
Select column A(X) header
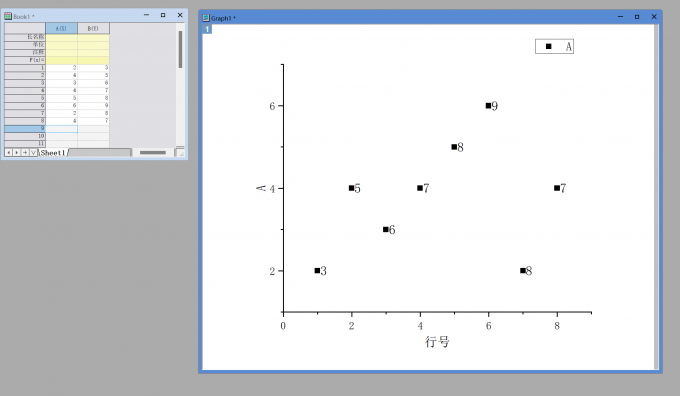[x=61, y=28]
